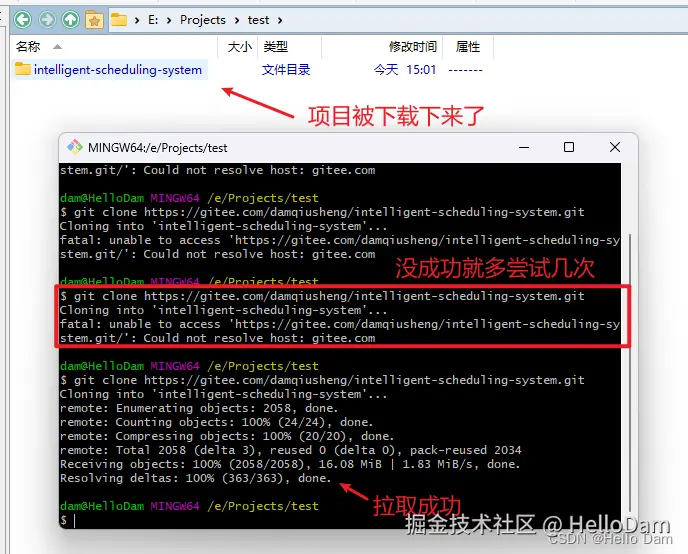688x554 pixels.
Task: Sort by 属性 column header
Action: coord(468,46)
